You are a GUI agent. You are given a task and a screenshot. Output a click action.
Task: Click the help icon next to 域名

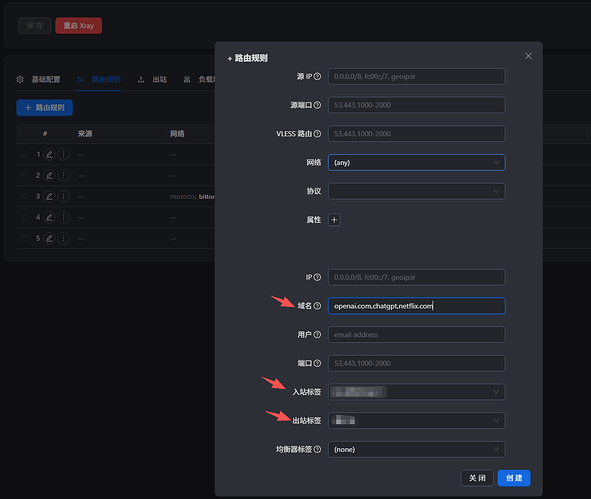click(x=317, y=306)
